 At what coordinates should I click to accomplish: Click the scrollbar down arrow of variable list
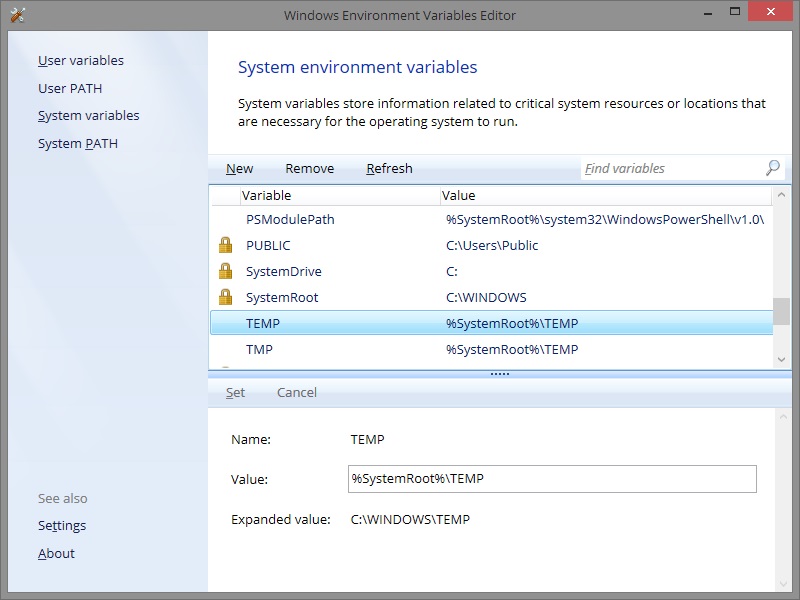783,359
